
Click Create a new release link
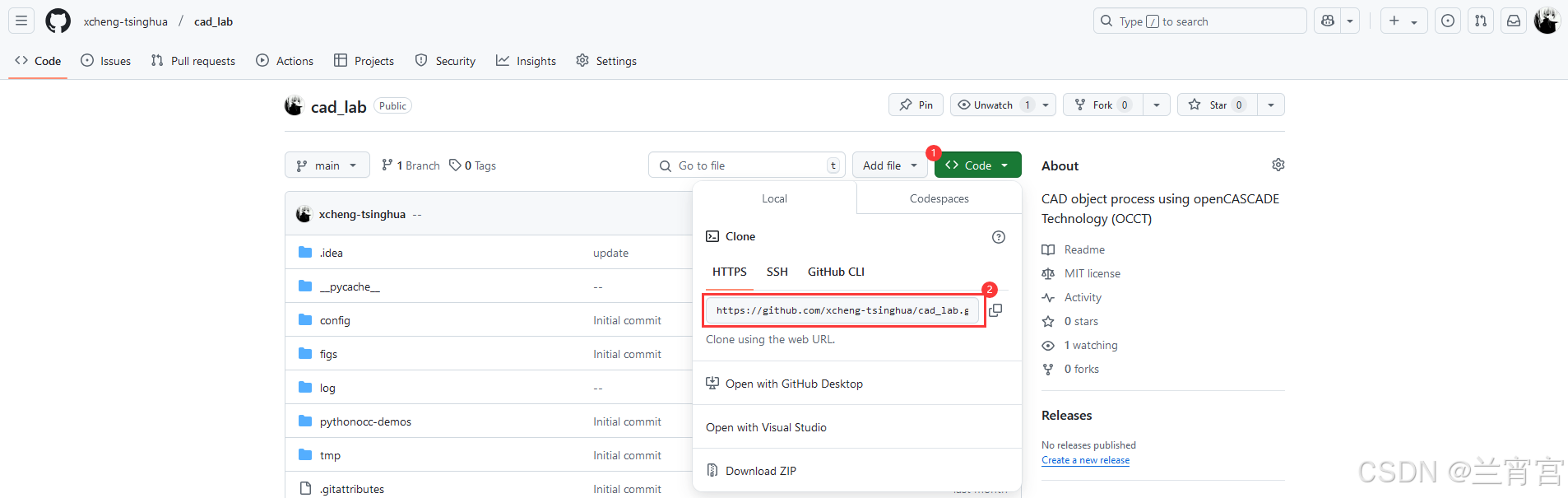coord(1085,460)
